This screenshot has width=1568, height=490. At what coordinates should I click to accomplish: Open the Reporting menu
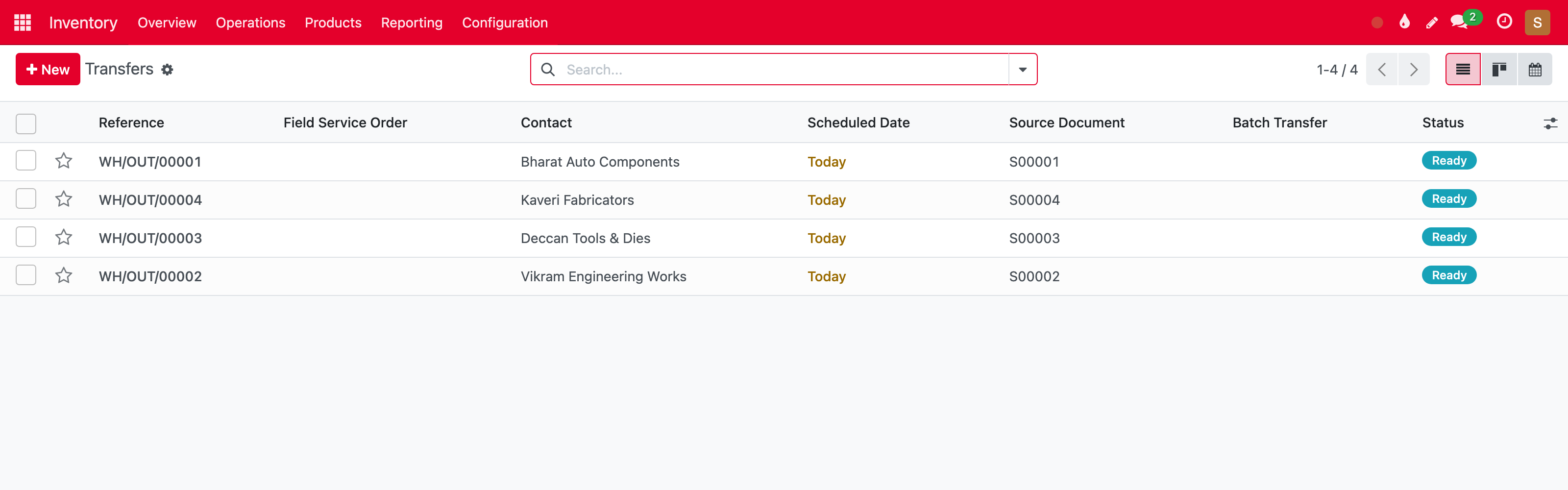(x=412, y=23)
